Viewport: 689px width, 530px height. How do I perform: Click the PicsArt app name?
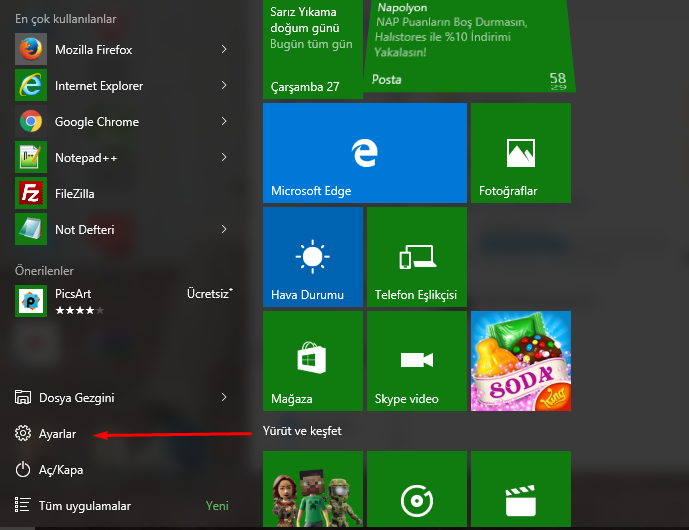[x=73, y=294]
